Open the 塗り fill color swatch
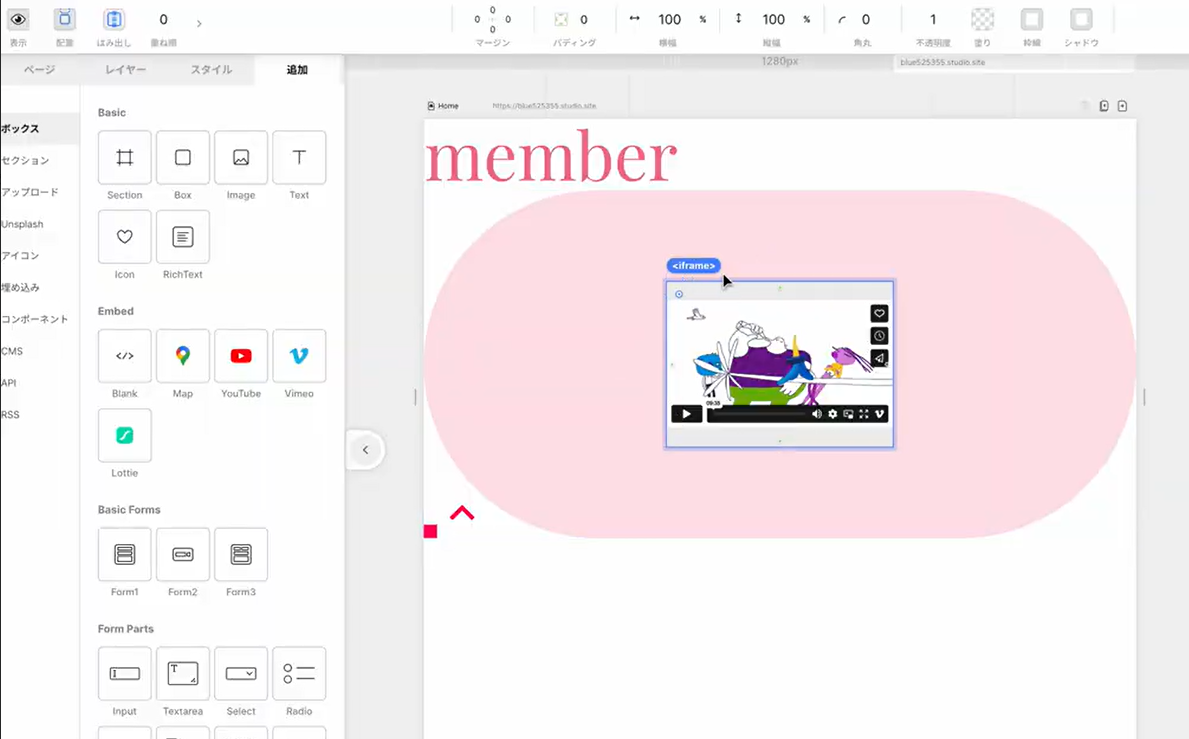The width and height of the screenshot is (1189, 739). tap(983, 20)
